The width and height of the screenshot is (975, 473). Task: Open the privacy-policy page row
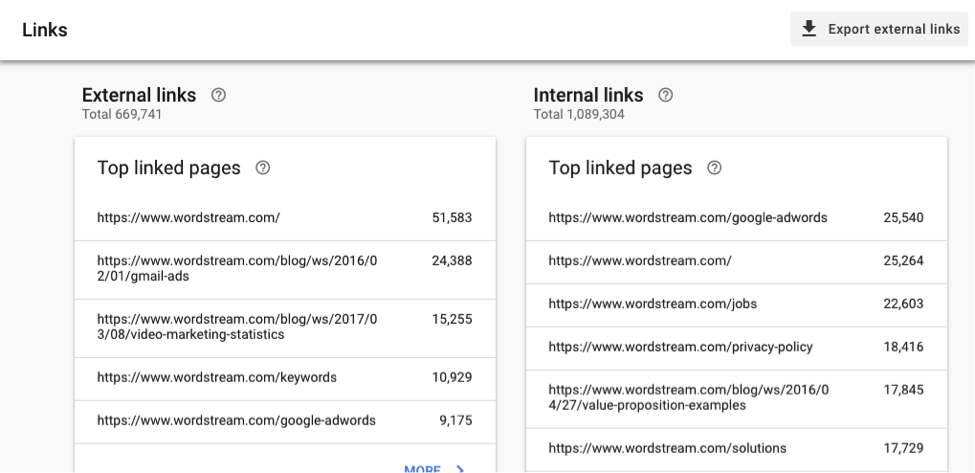[x=735, y=347]
